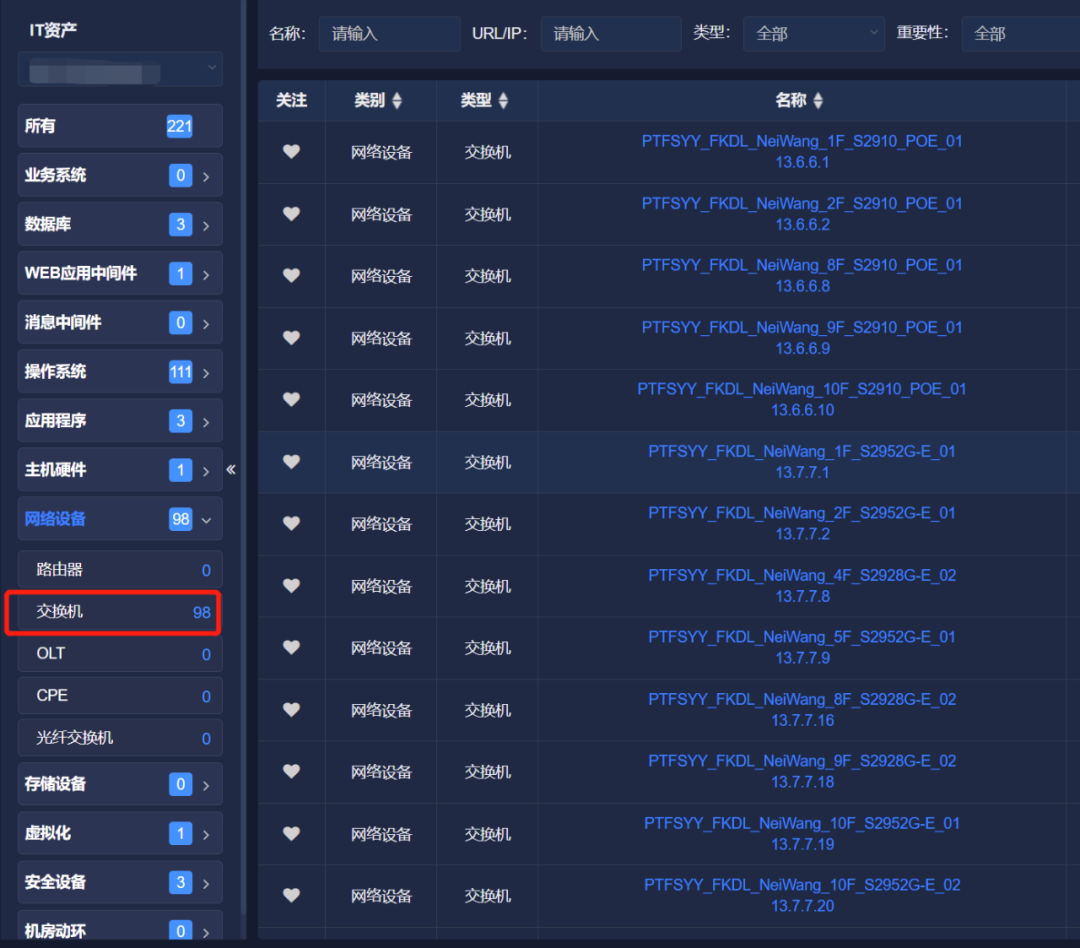1080x948 pixels.
Task: Open the 类型 filter dropdown
Action: click(x=813, y=33)
